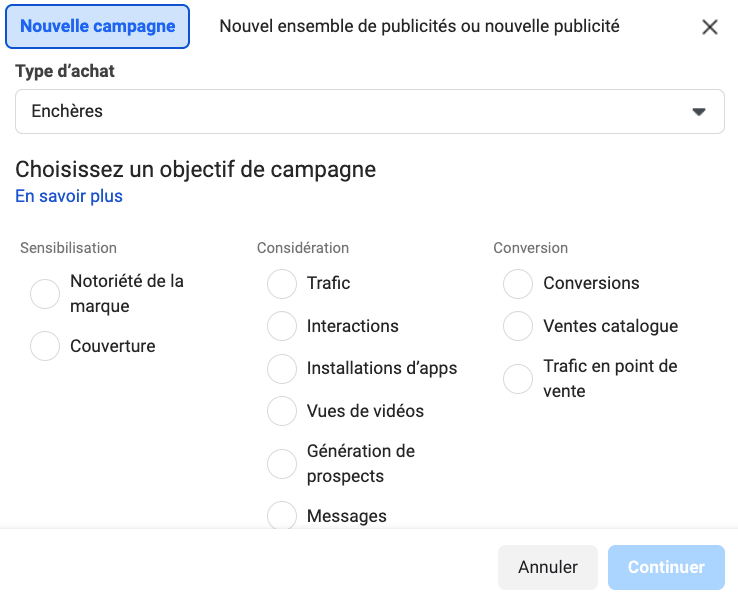The height and width of the screenshot is (602, 738).
Task: Pick the Messages radio option
Action: (282, 515)
